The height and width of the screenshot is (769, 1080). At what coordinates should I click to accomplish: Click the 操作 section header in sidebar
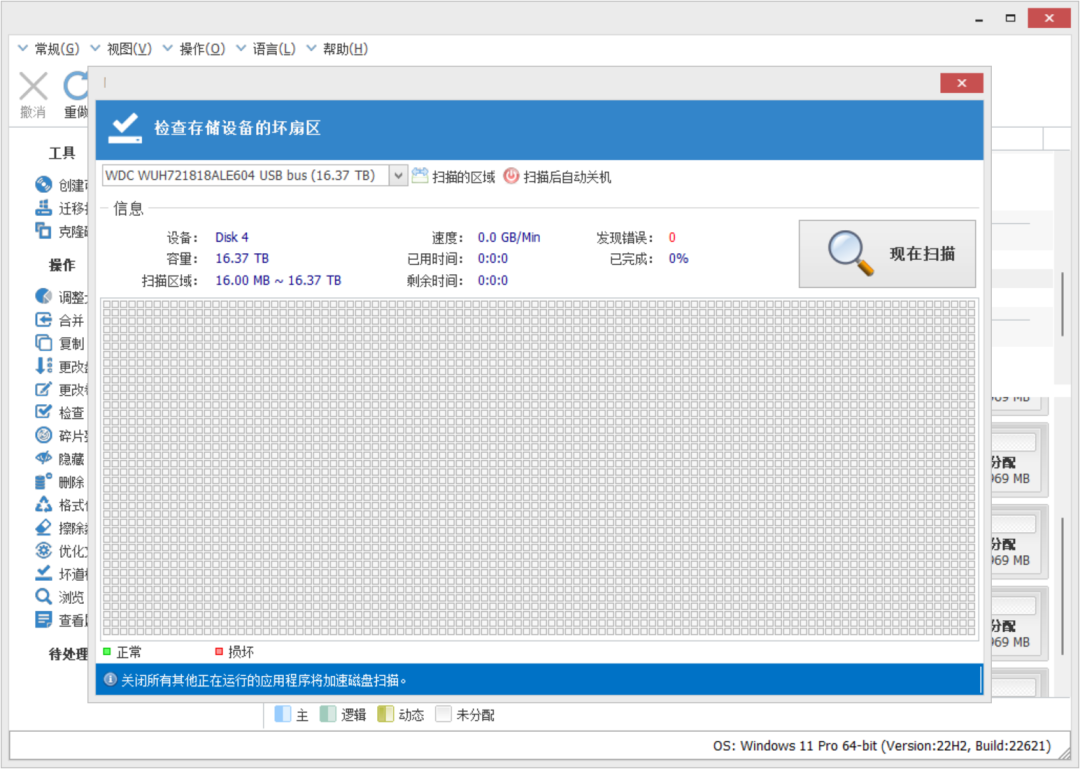[x=62, y=265]
